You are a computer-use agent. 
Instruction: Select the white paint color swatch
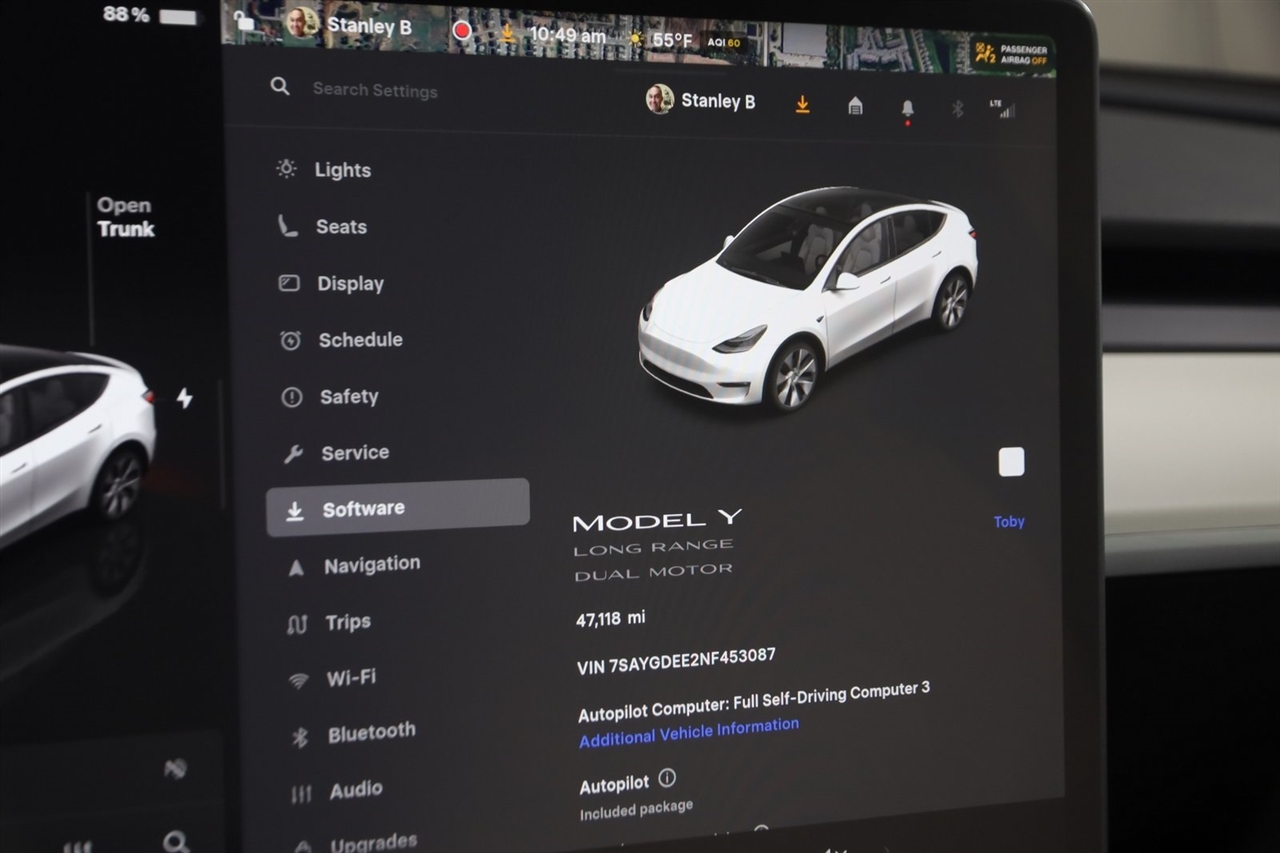click(1011, 462)
